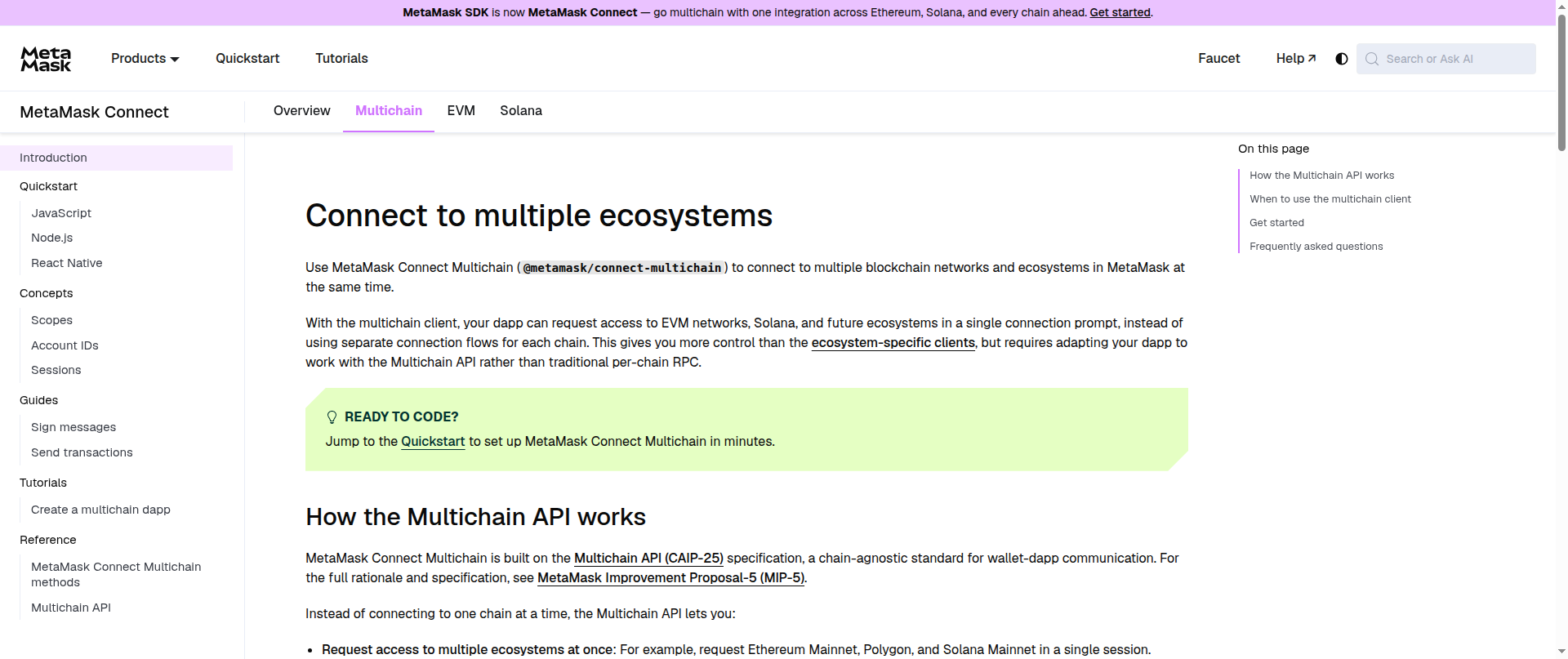This screenshot has height=659, width=1568.
Task: Go to the Faucet page
Action: point(1218,59)
